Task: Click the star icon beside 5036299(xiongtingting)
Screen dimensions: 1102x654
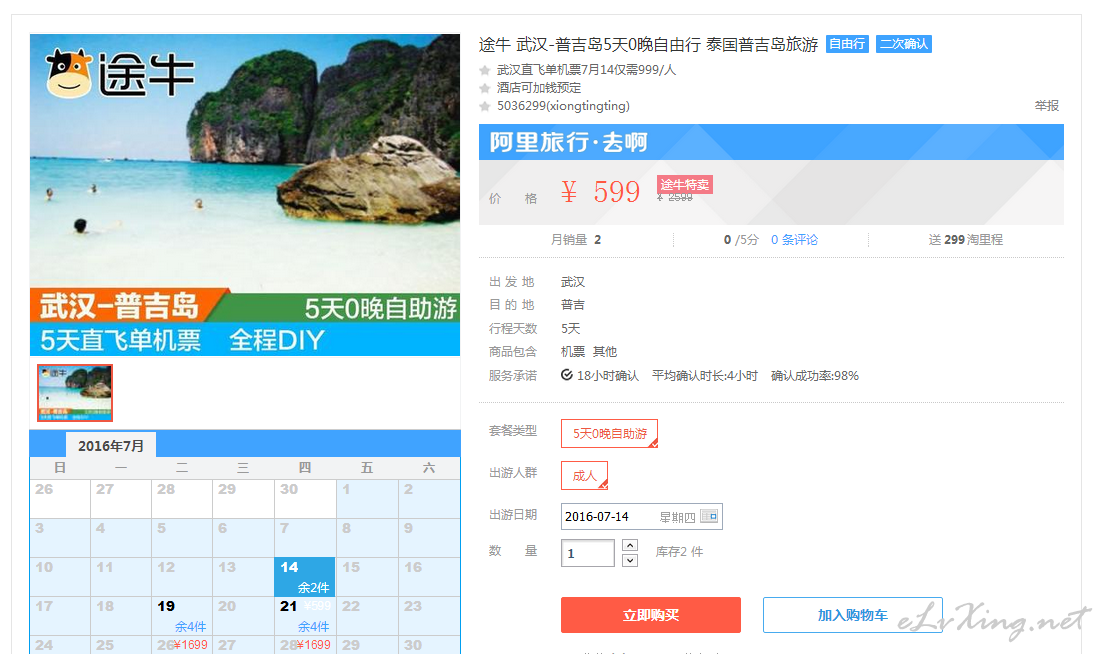Action: pyautogui.click(x=484, y=107)
